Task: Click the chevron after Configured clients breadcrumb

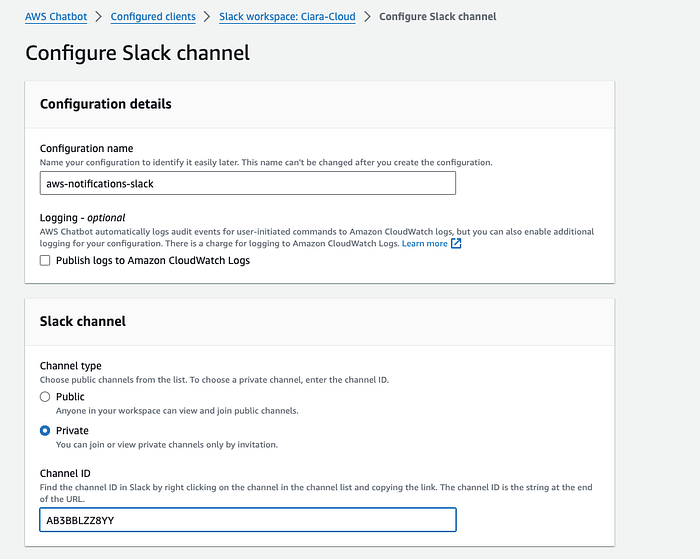Action: [207, 17]
